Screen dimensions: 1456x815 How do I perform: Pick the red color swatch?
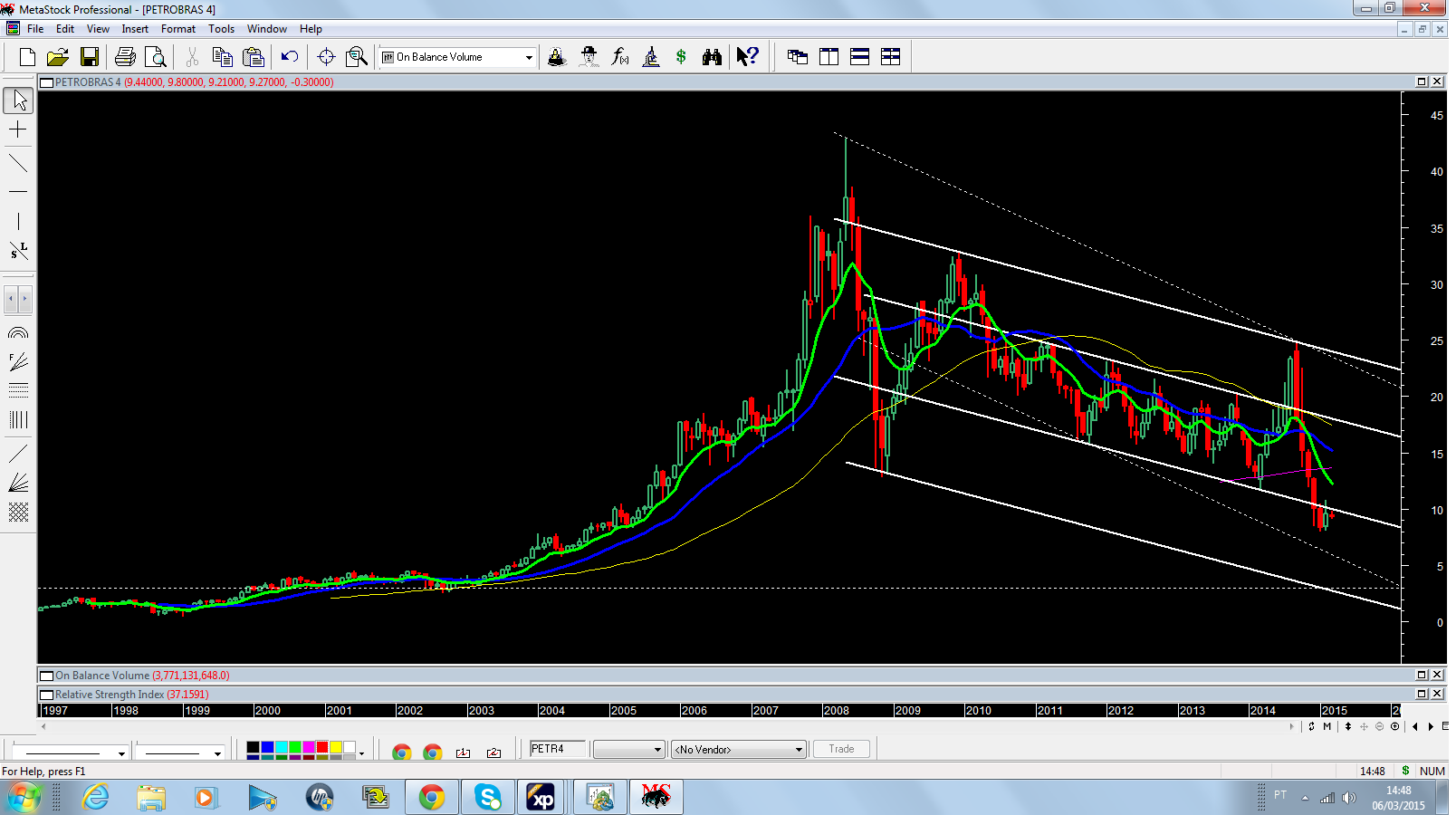point(321,748)
